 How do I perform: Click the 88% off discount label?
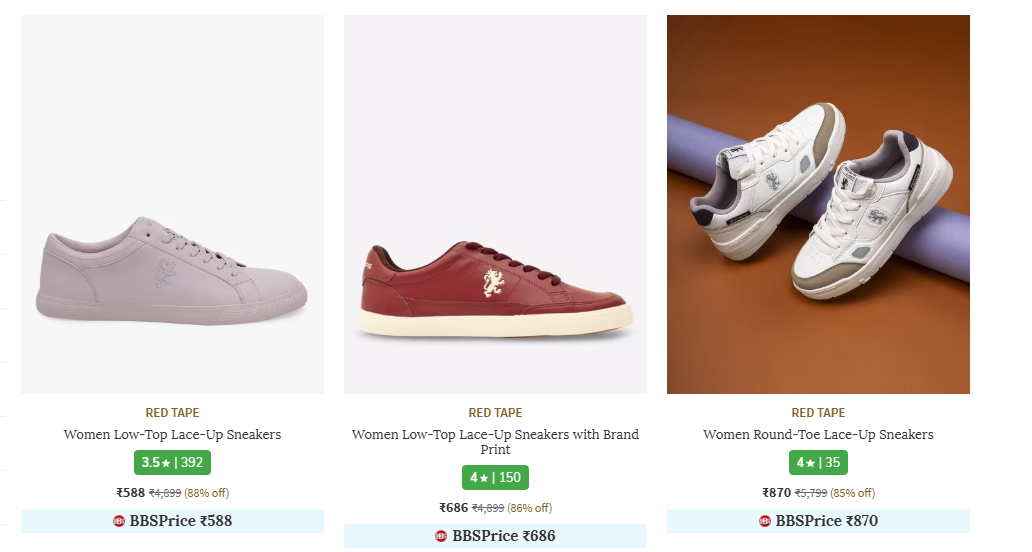pyautogui.click(x=207, y=493)
